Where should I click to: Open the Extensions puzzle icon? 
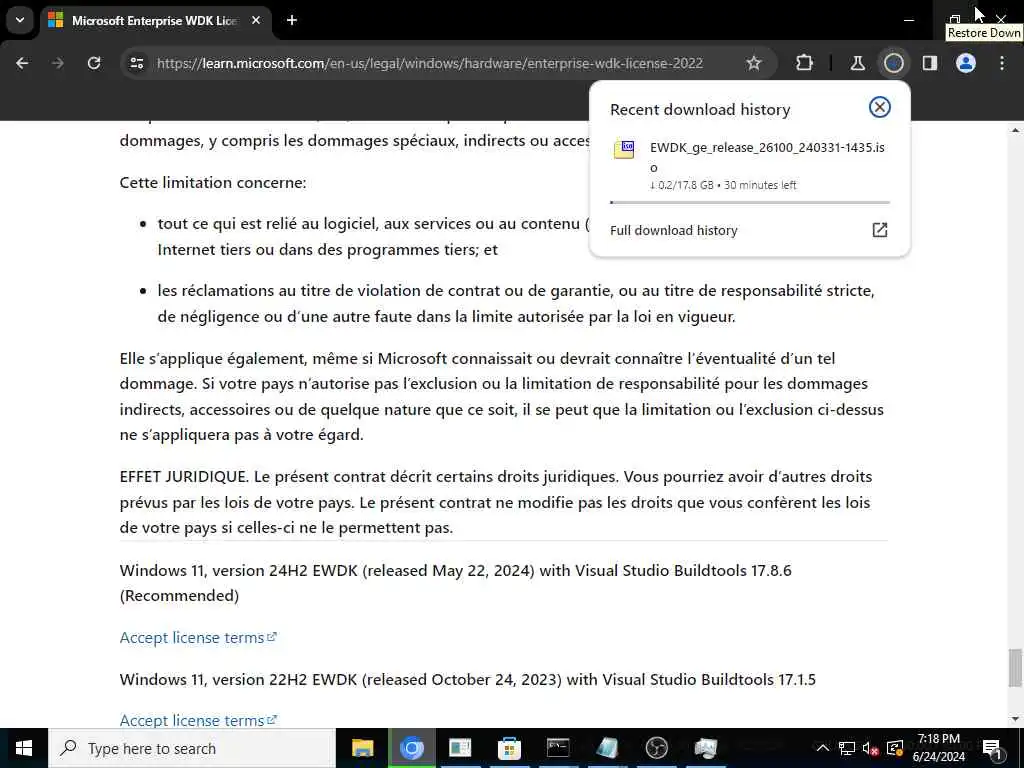point(805,63)
